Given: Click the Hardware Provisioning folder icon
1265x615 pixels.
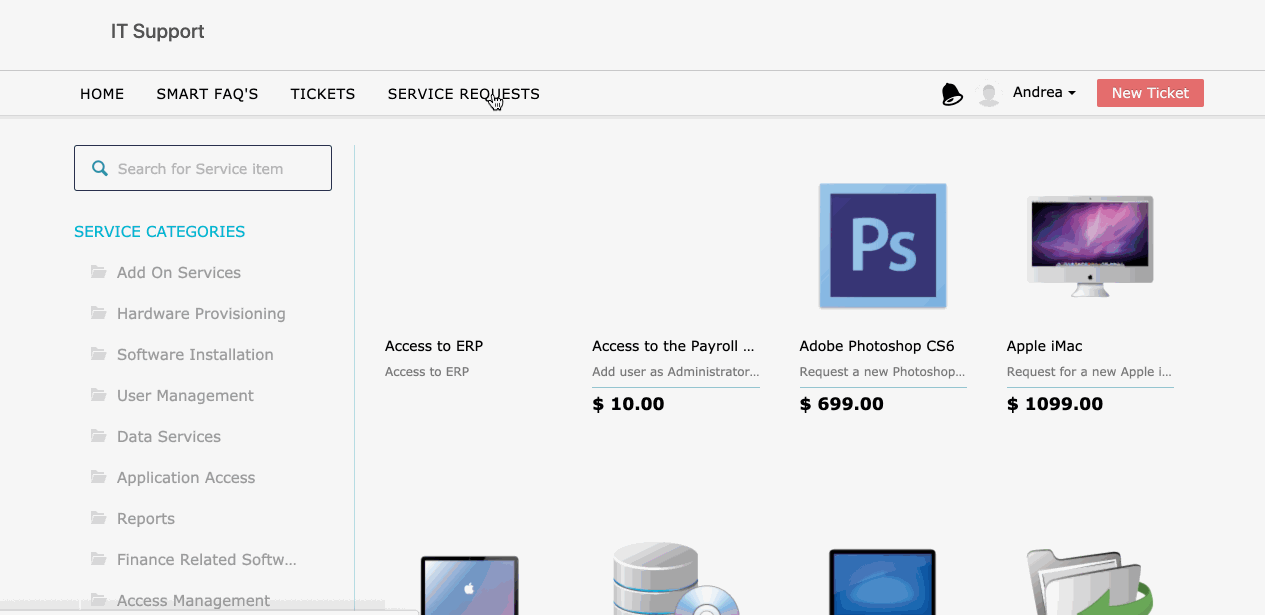Looking at the screenshot, I should click(x=98, y=313).
